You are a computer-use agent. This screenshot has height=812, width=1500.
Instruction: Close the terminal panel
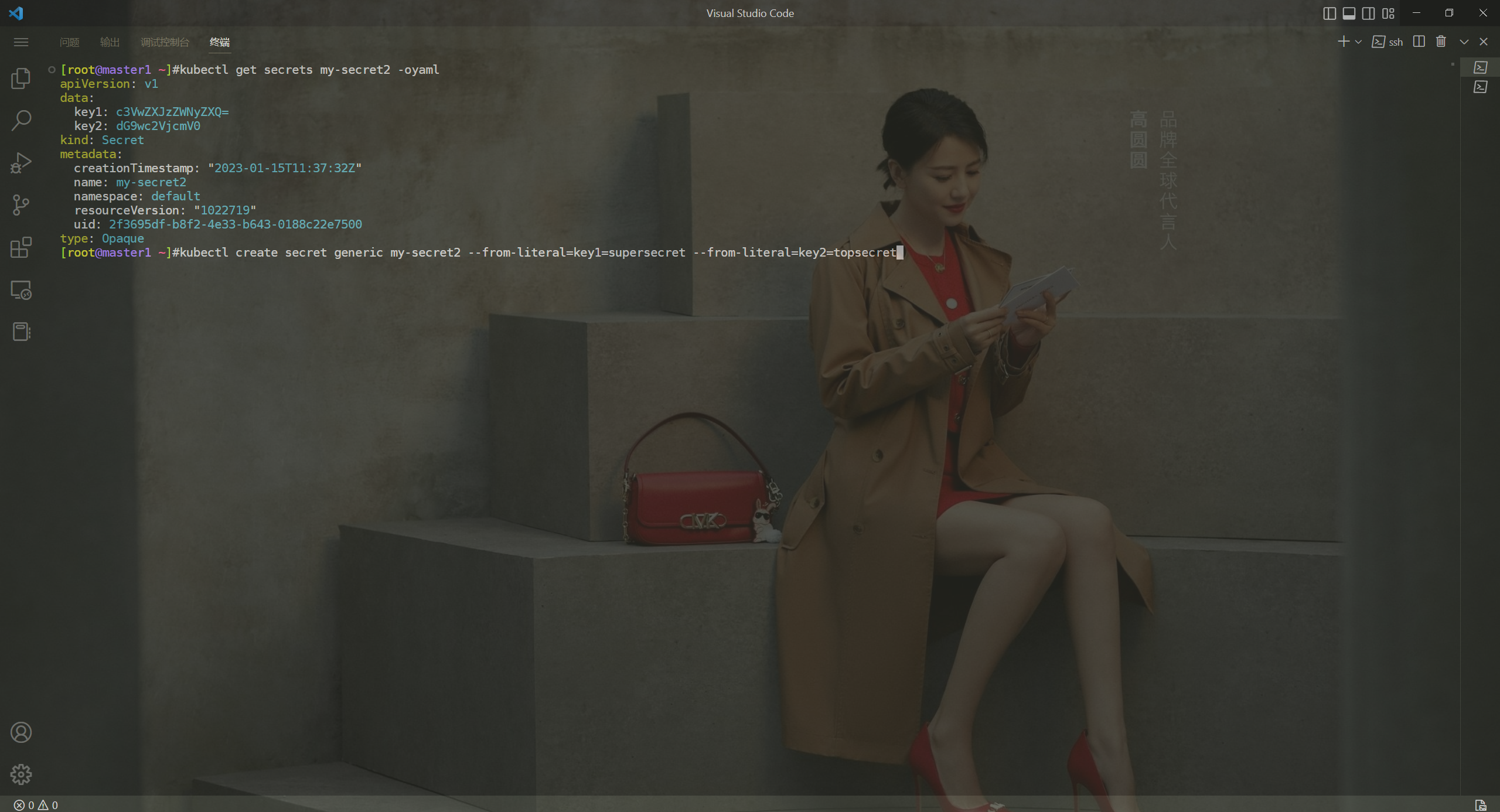pos(1484,42)
